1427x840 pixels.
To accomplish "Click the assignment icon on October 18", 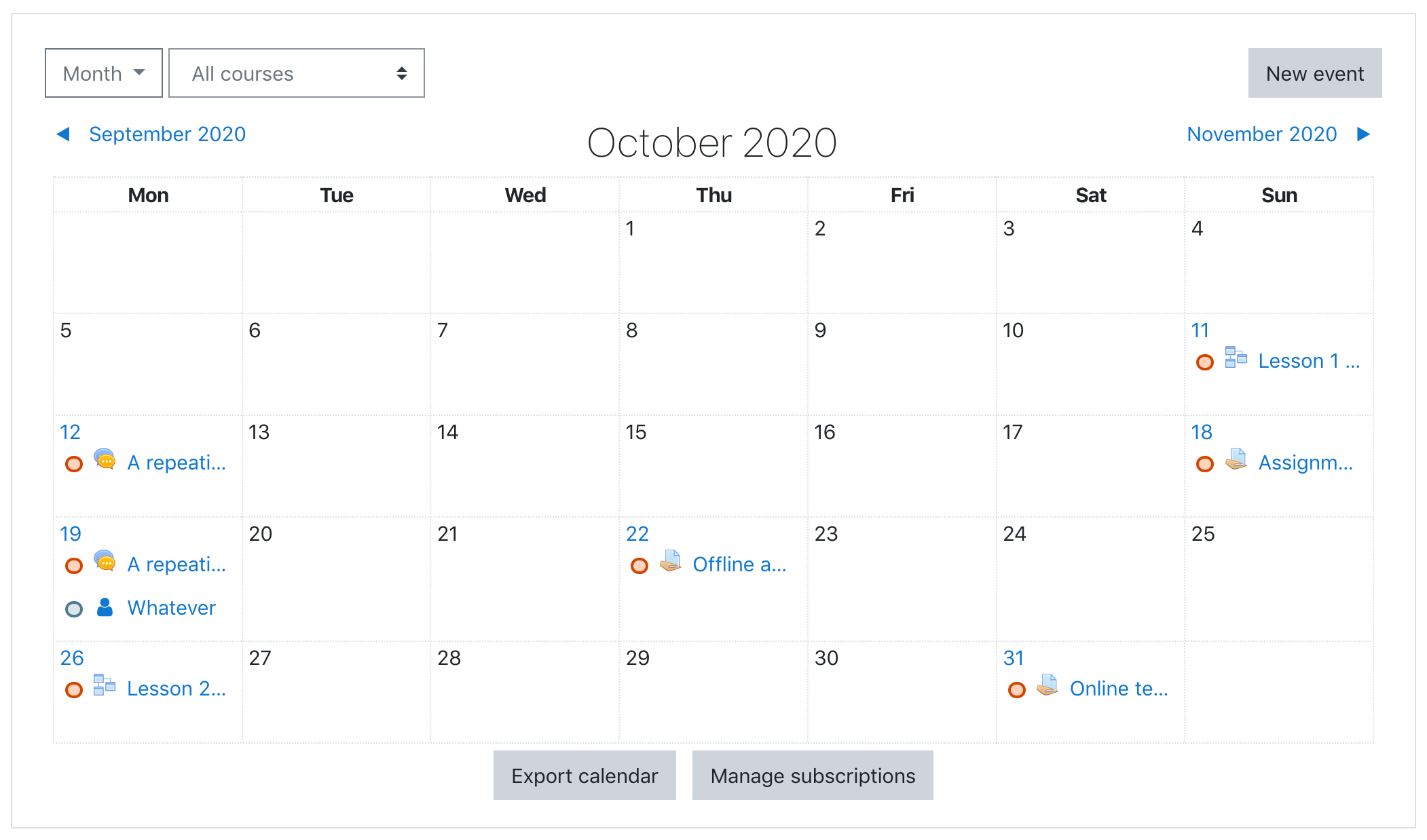I will [x=1236, y=459].
